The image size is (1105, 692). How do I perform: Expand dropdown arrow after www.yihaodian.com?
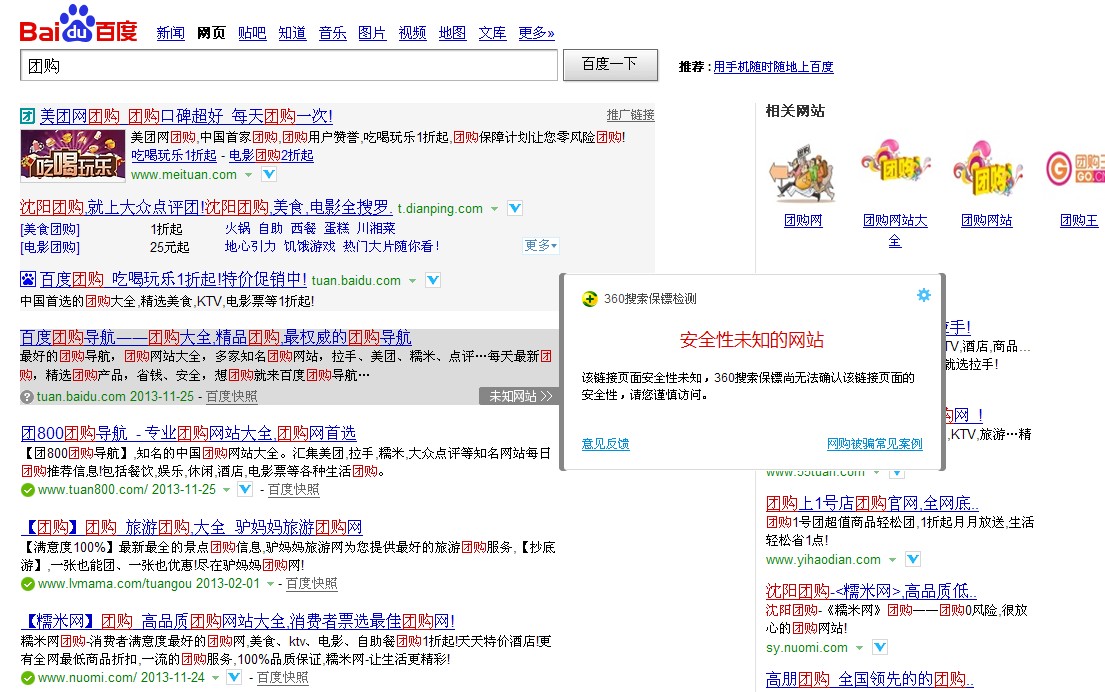point(891,560)
